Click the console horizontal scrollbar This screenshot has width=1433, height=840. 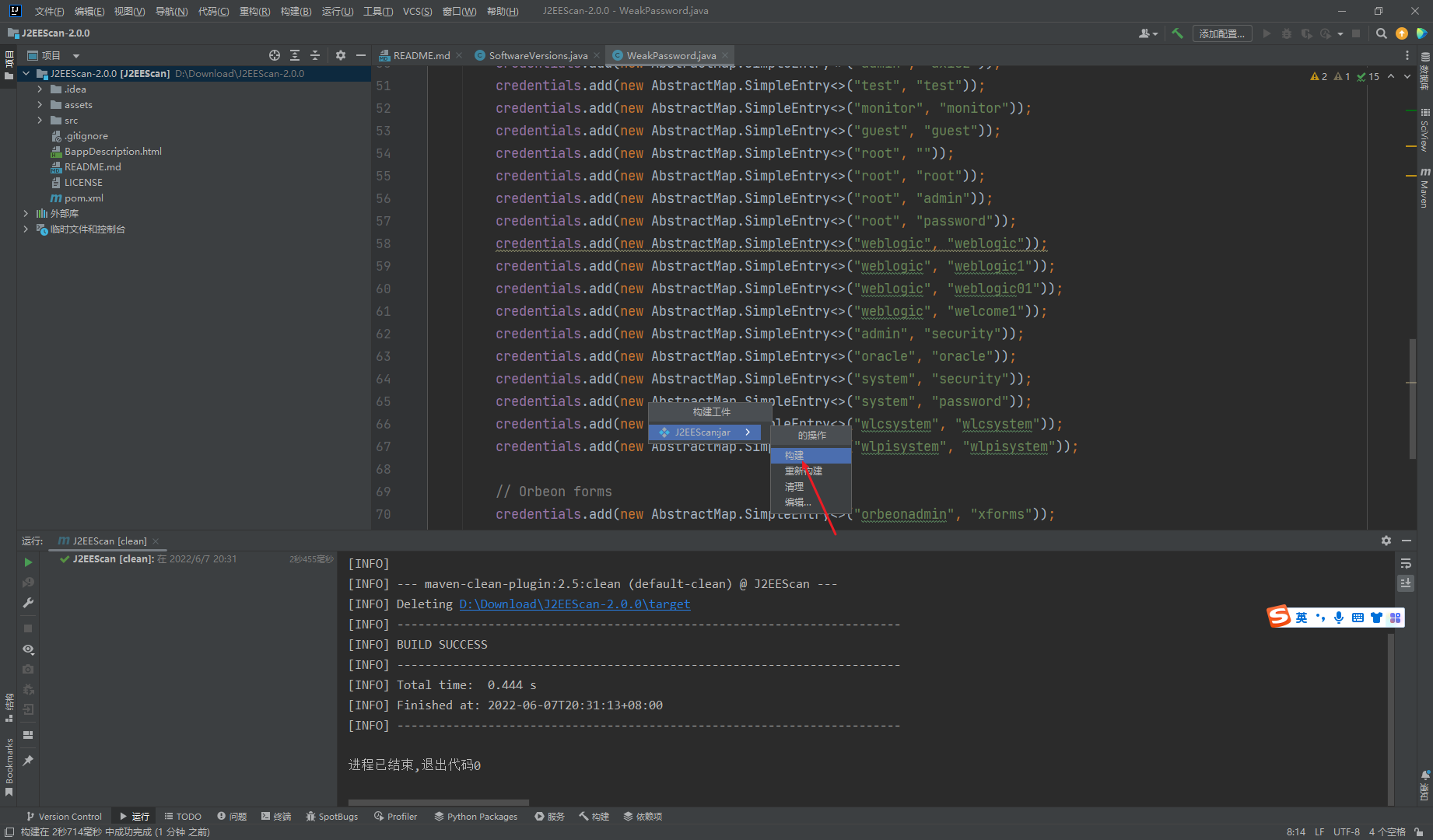coord(439,802)
